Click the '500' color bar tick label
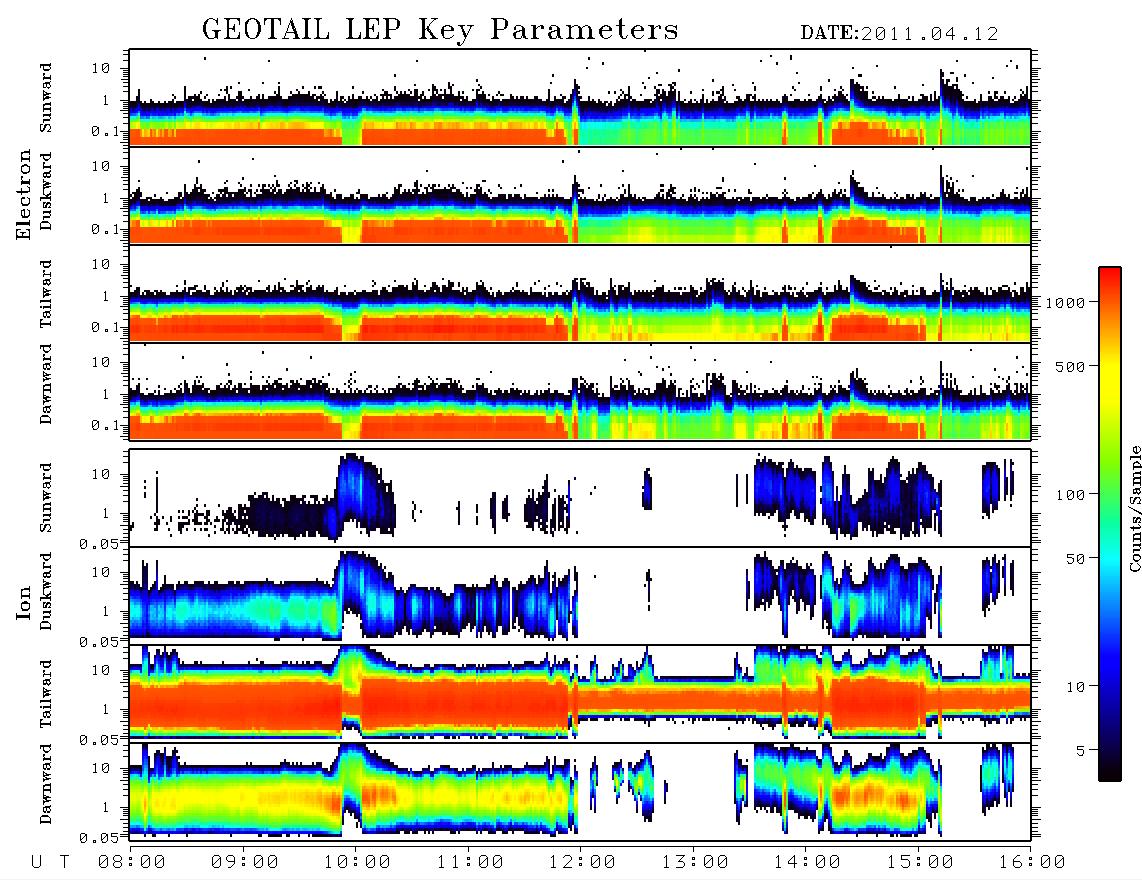Screen dimensions: 1142x880 tap(1071, 366)
